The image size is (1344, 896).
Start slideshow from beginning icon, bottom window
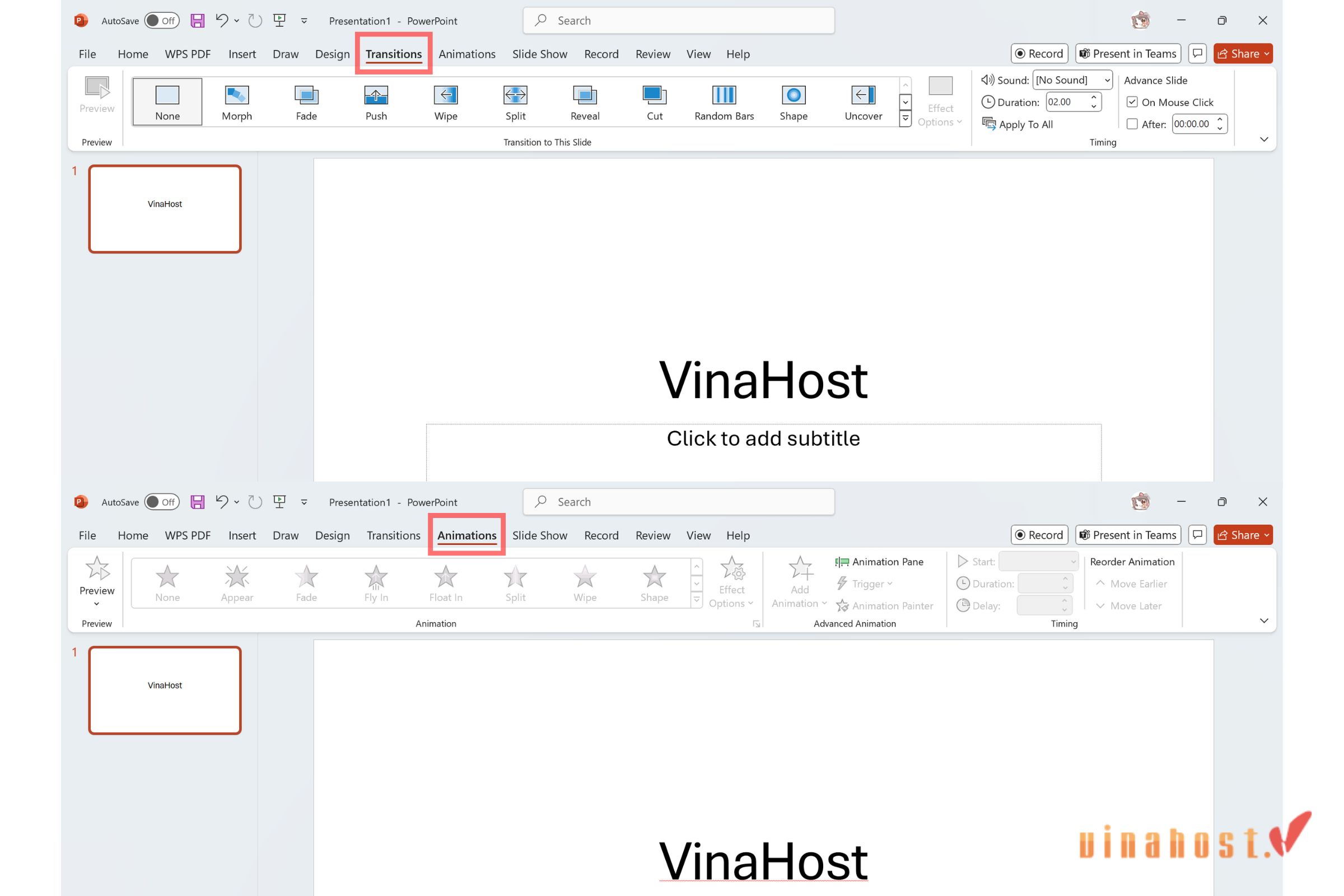(x=279, y=502)
